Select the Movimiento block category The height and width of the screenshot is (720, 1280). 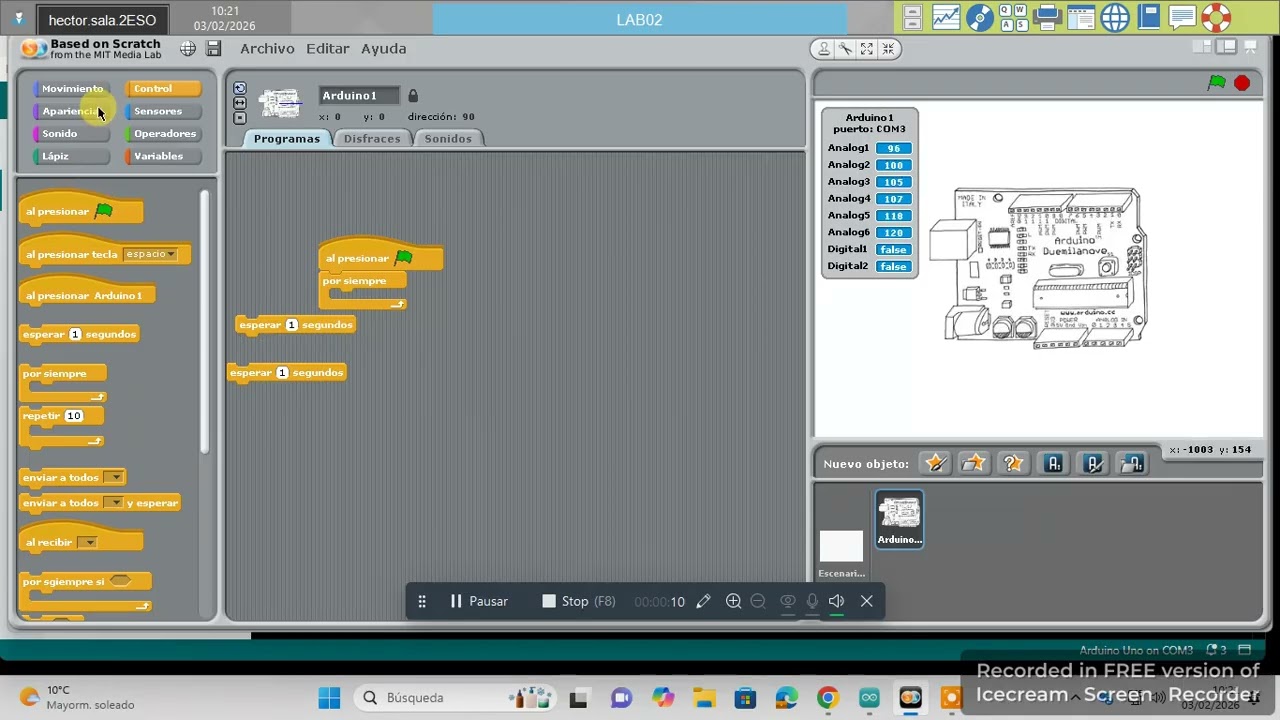72,89
